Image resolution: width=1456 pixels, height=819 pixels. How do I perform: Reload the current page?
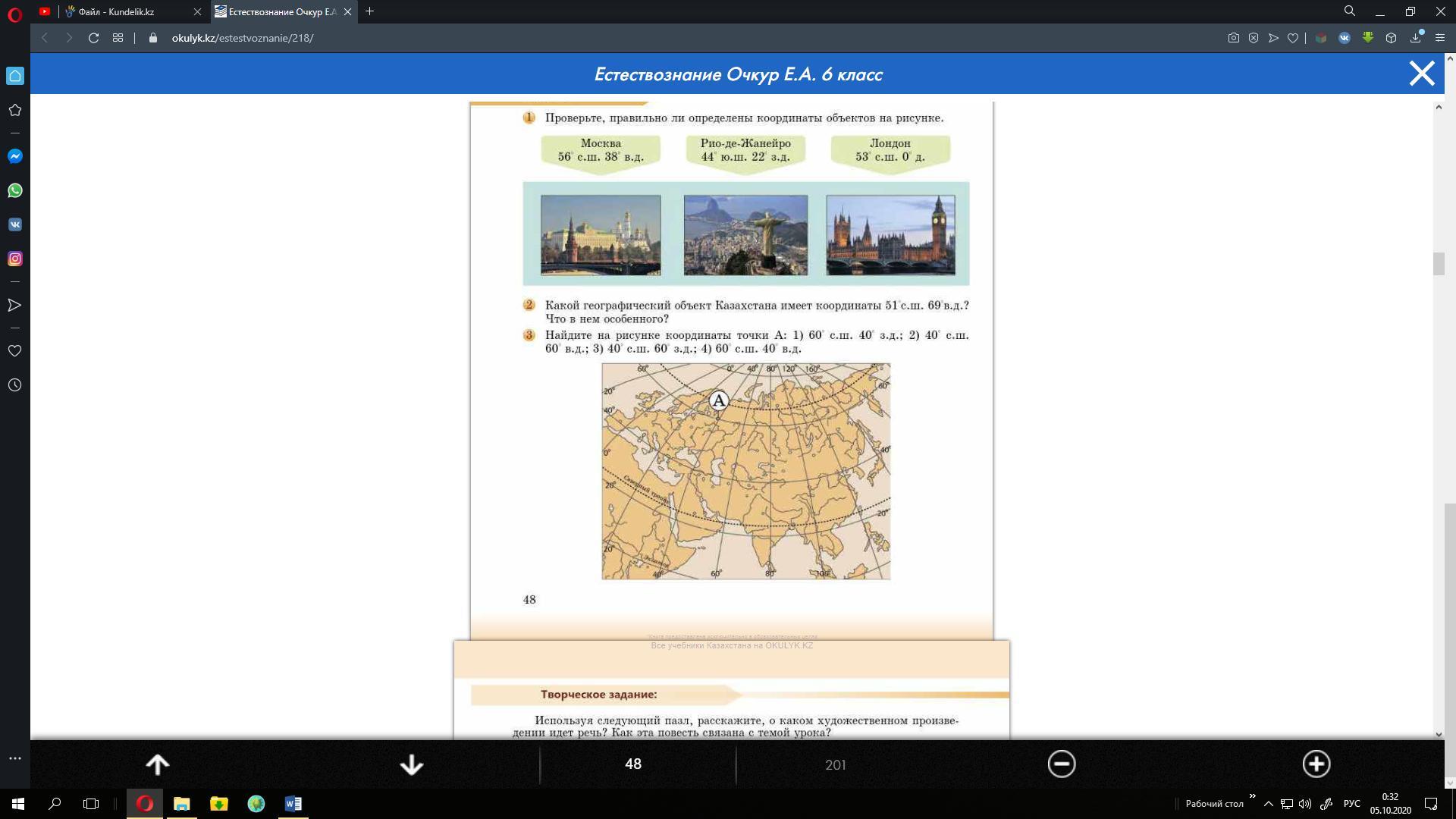[x=93, y=38]
